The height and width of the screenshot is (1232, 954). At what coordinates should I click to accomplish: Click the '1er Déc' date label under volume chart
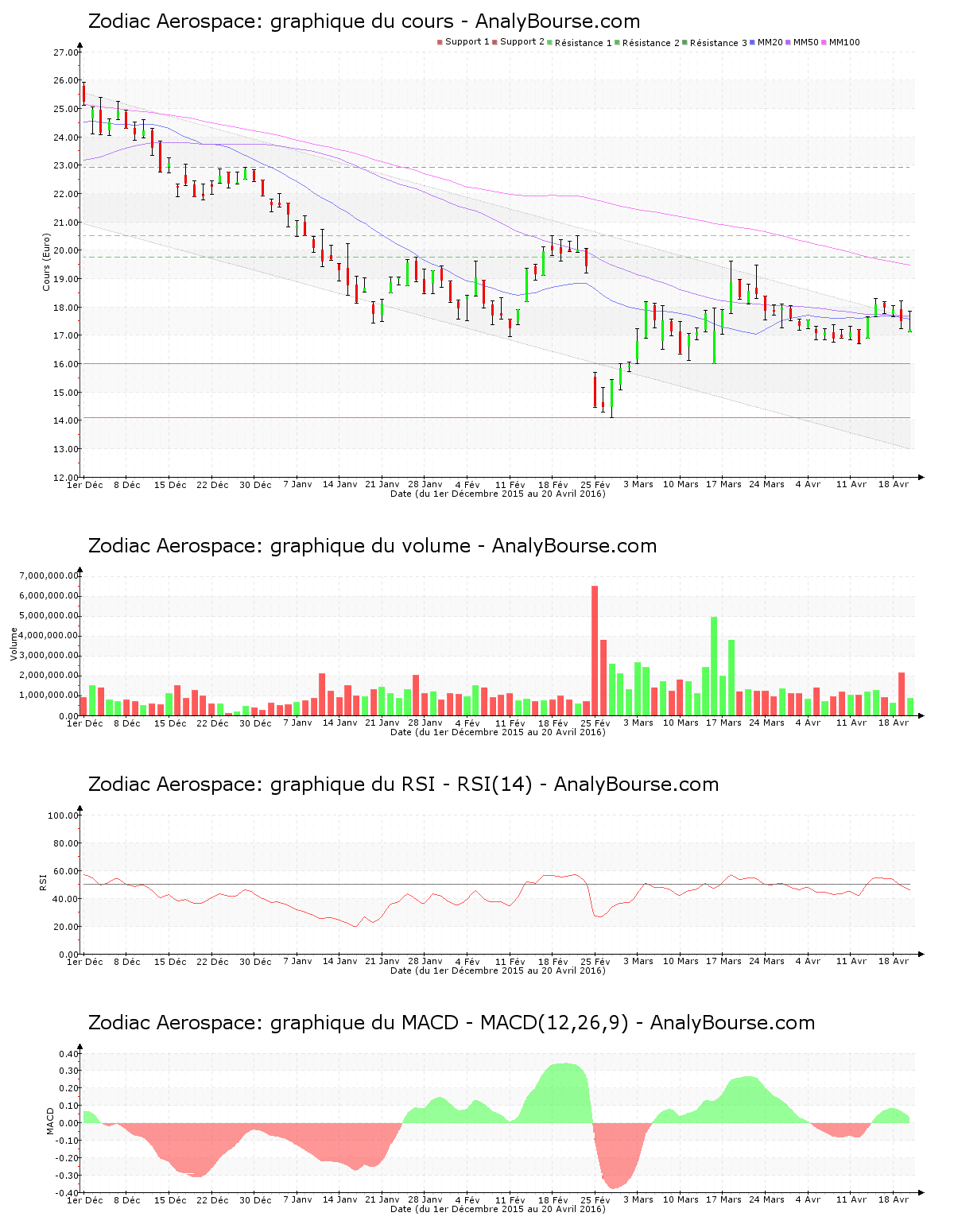tap(85, 723)
